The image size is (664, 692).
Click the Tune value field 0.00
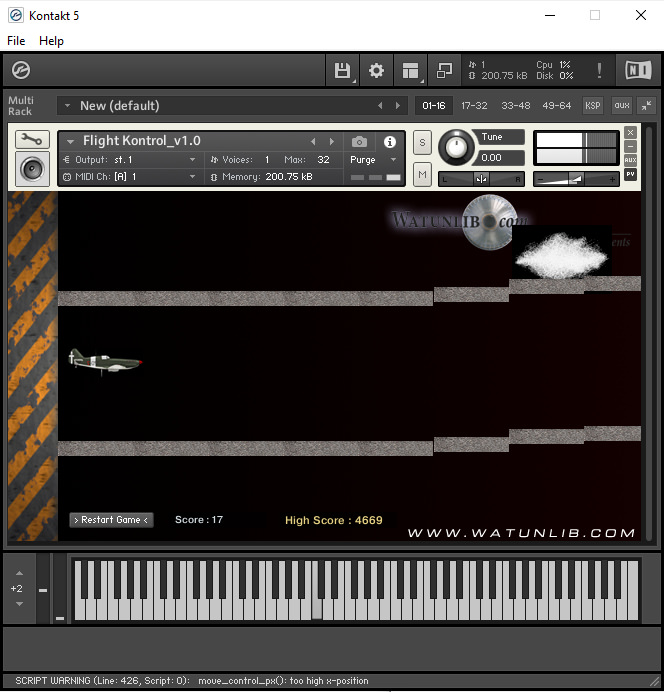click(x=499, y=158)
